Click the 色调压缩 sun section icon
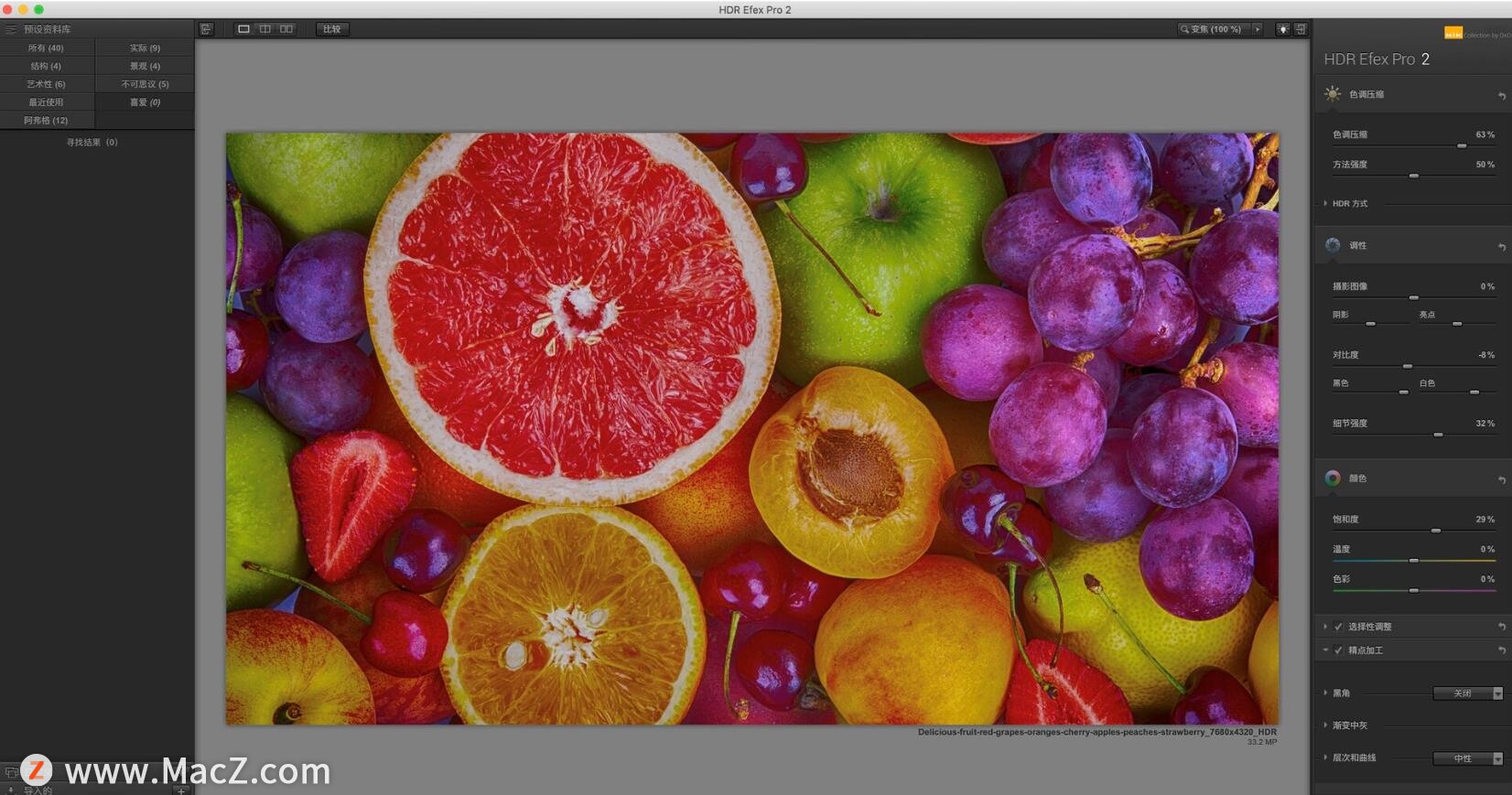This screenshot has height=795, width=1512. pyautogui.click(x=1333, y=93)
